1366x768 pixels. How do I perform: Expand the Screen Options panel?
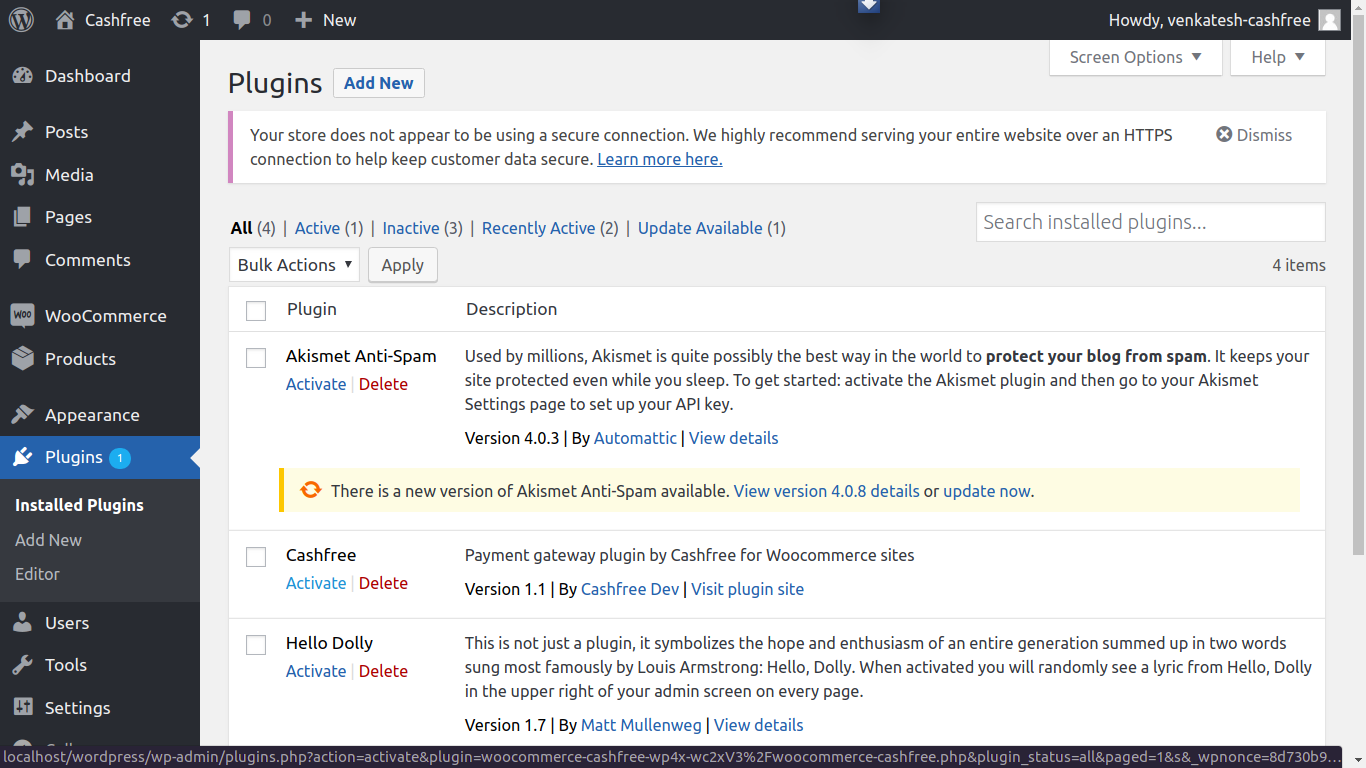point(1135,57)
